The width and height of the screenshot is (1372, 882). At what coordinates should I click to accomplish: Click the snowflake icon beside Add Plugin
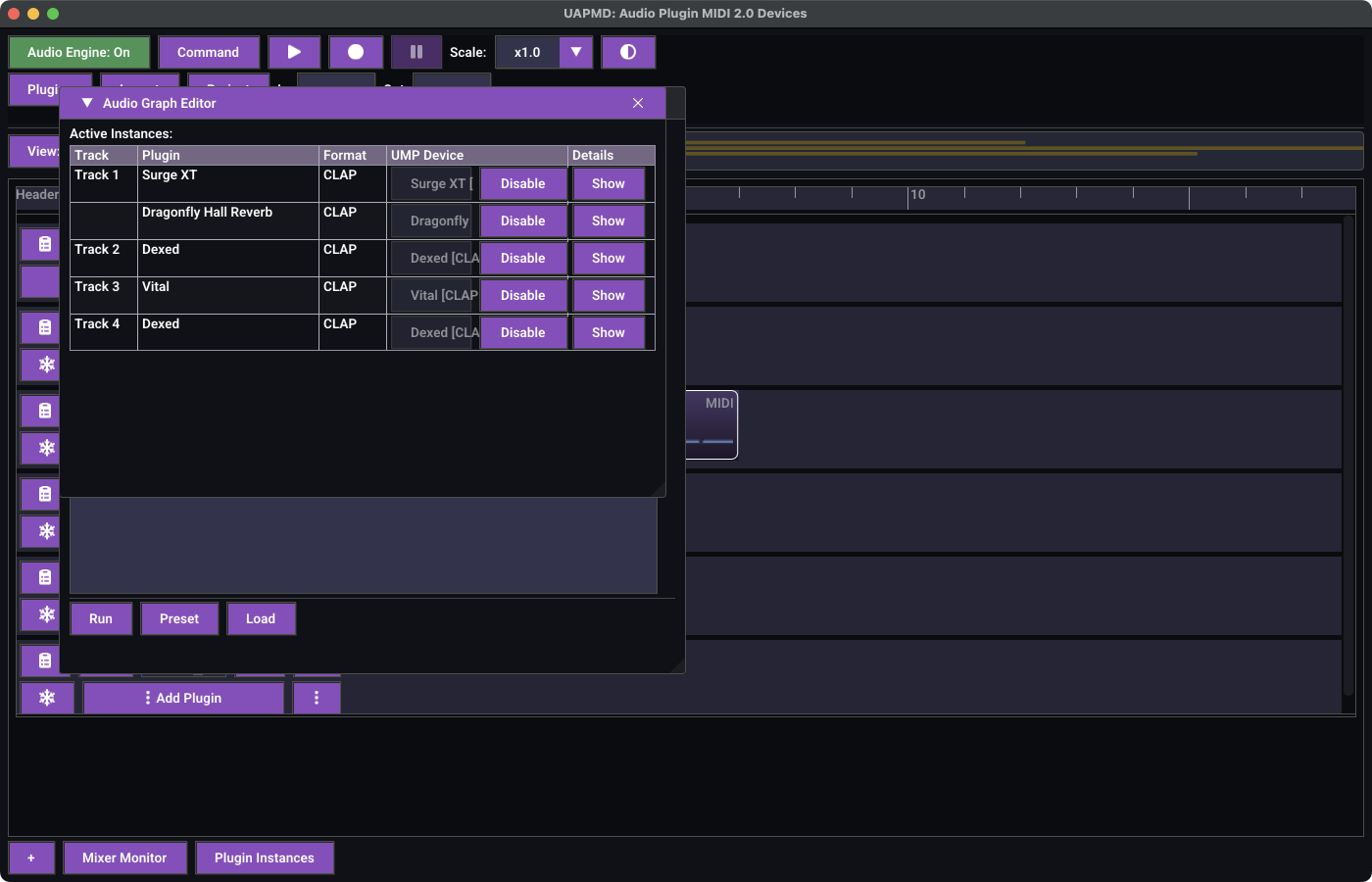coord(47,698)
